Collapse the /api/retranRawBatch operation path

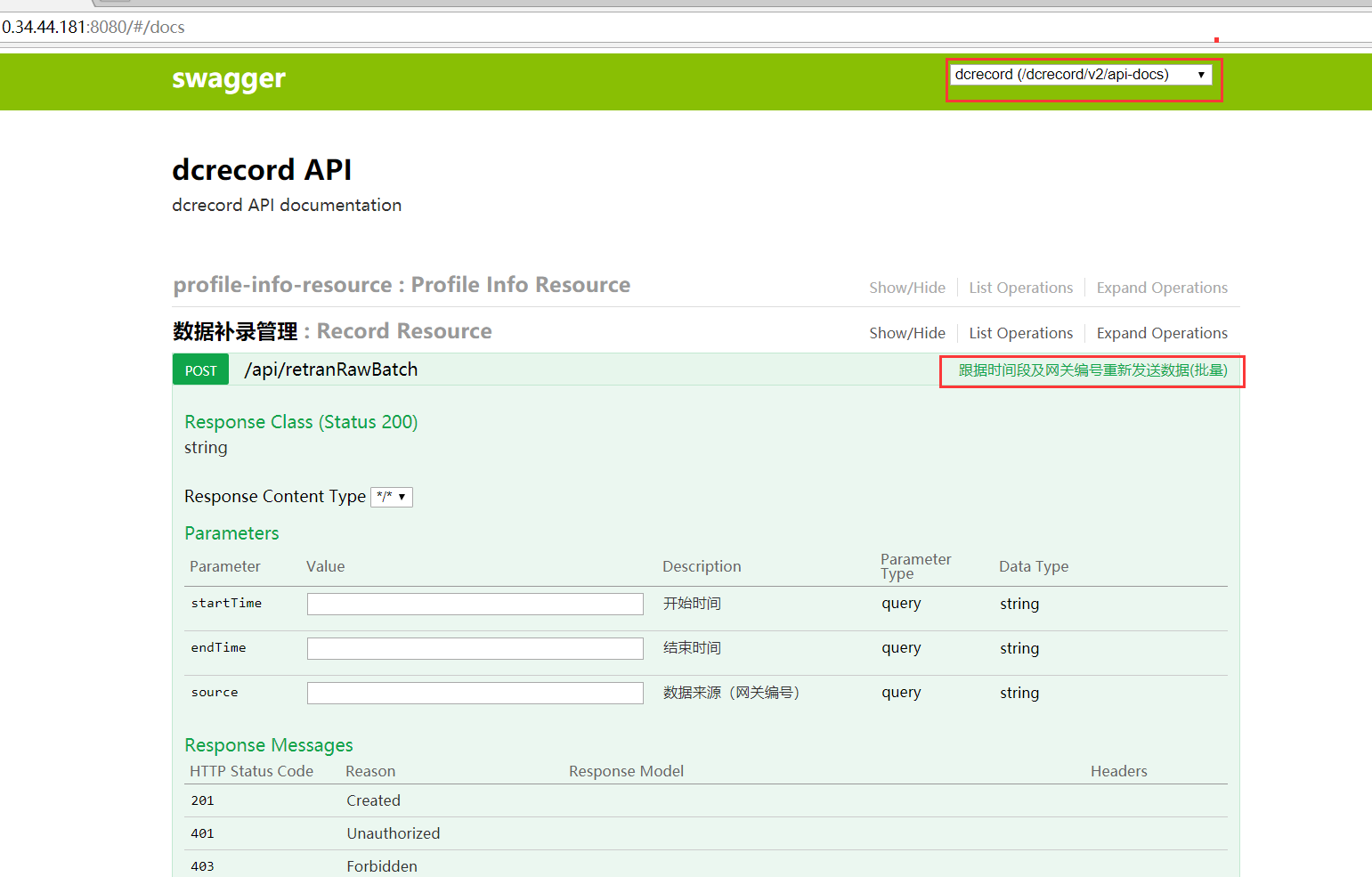coord(330,370)
